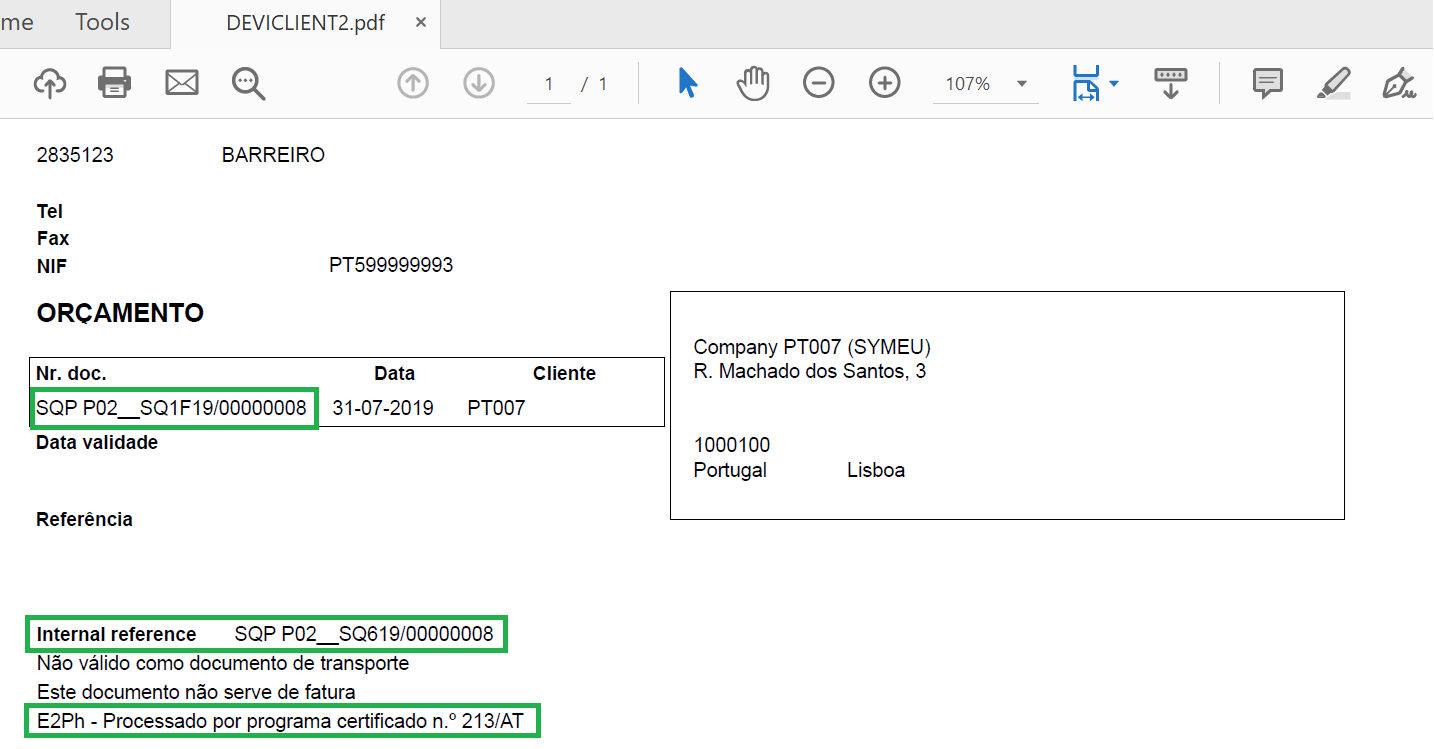Click the Data validade label

click(x=97, y=443)
